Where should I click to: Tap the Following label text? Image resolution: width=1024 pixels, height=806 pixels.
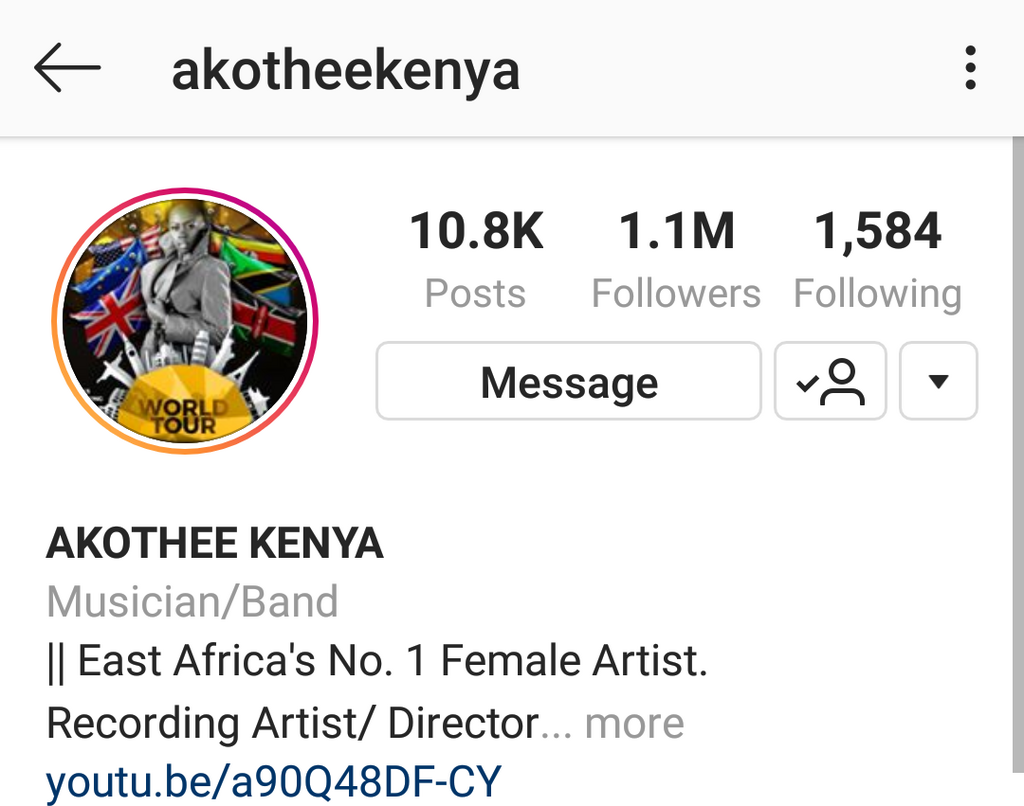click(878, 293)
